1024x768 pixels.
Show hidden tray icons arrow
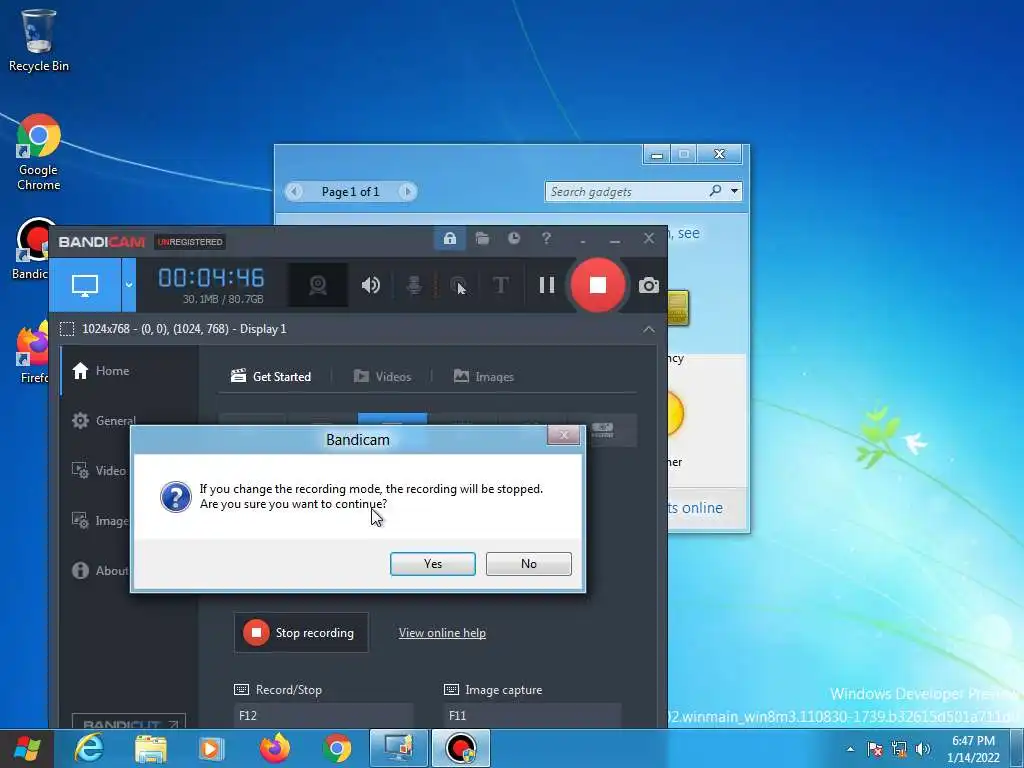[x=850, y=749]
